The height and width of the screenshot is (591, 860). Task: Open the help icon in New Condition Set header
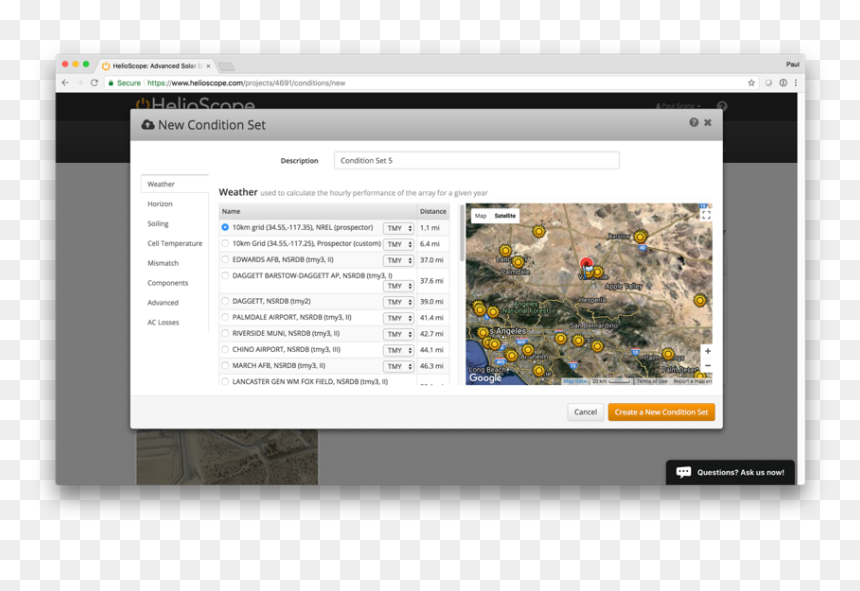[x=694, y=122]
